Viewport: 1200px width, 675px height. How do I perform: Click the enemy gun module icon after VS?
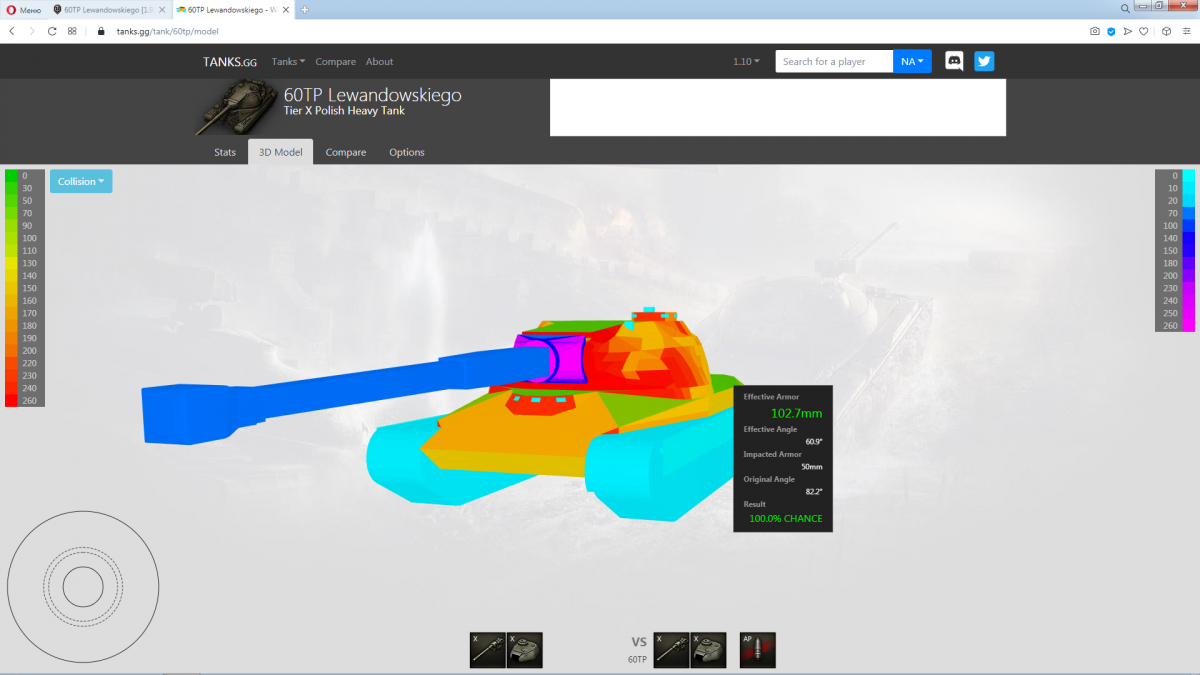point(671,650)
